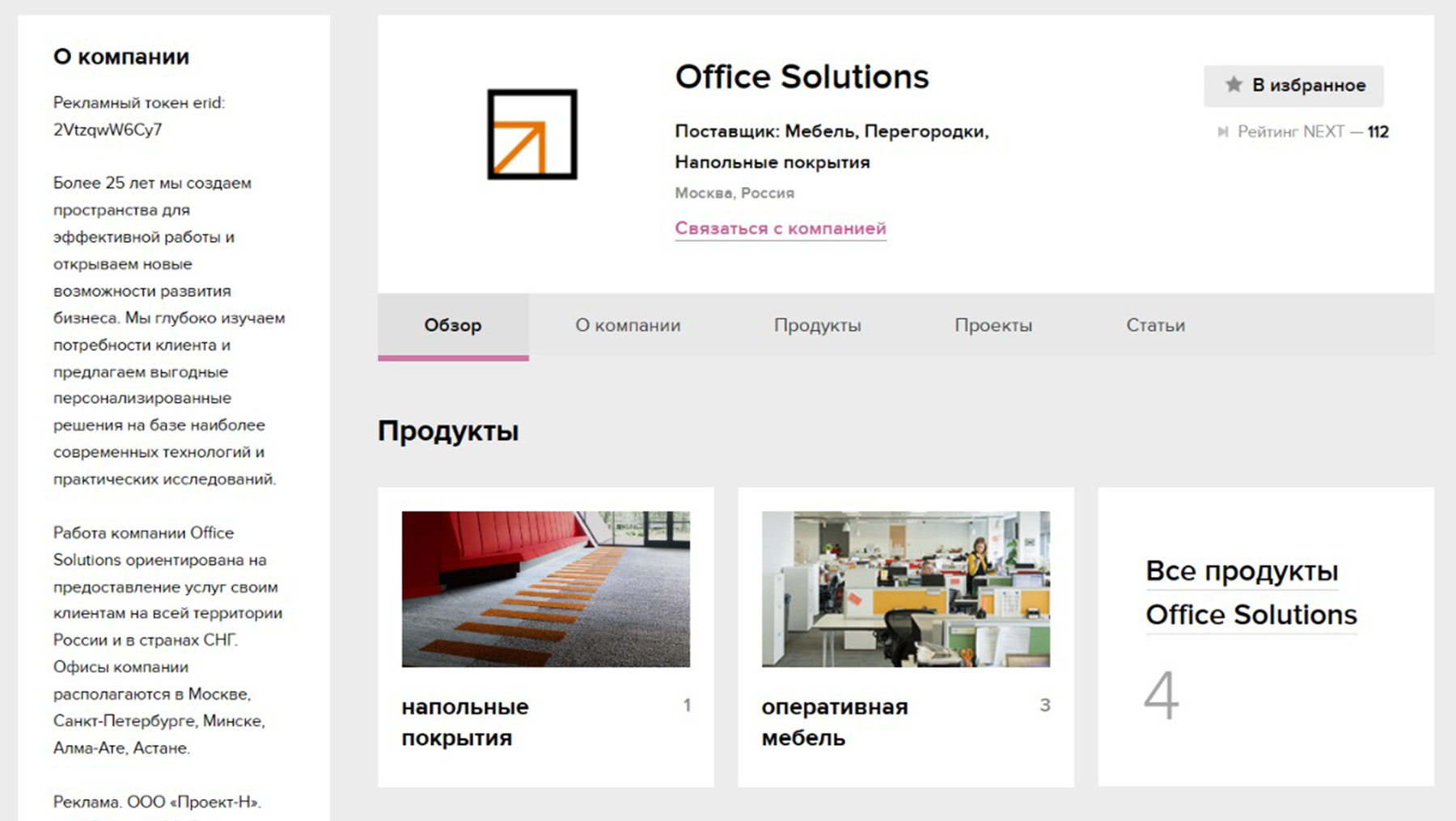Click the Рейтинг NEXT — 112 text
The width and height of the screenshot is (1456, 821).
(x=1313, y=132)
